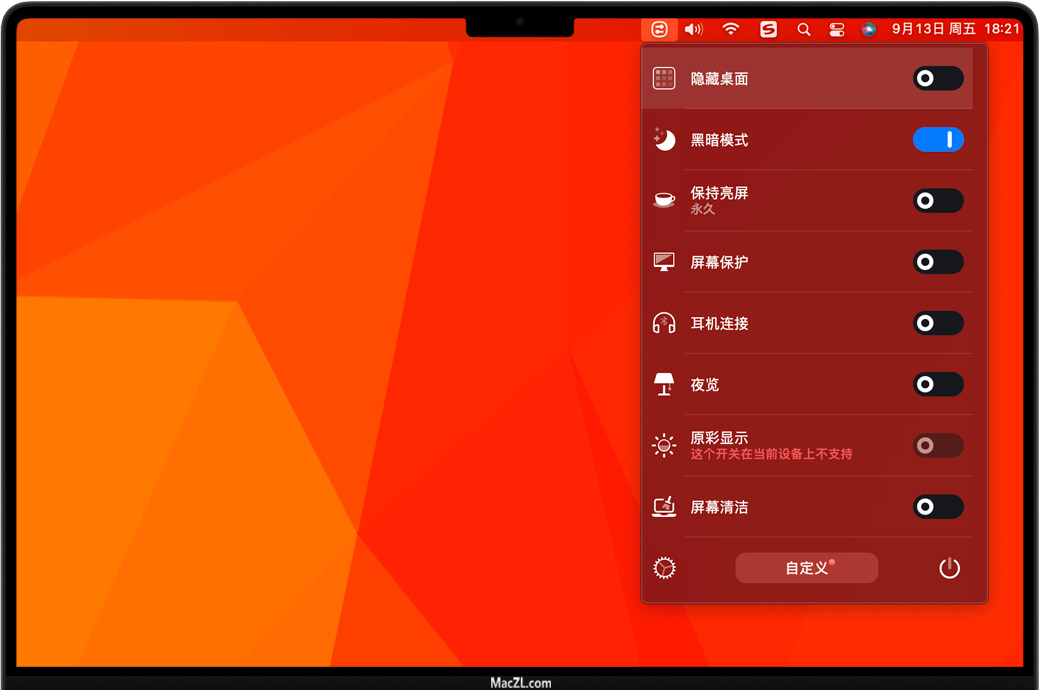1040x690 pixels.
Task: Open preferences via gear icon
Action: [x=664, y=568]
